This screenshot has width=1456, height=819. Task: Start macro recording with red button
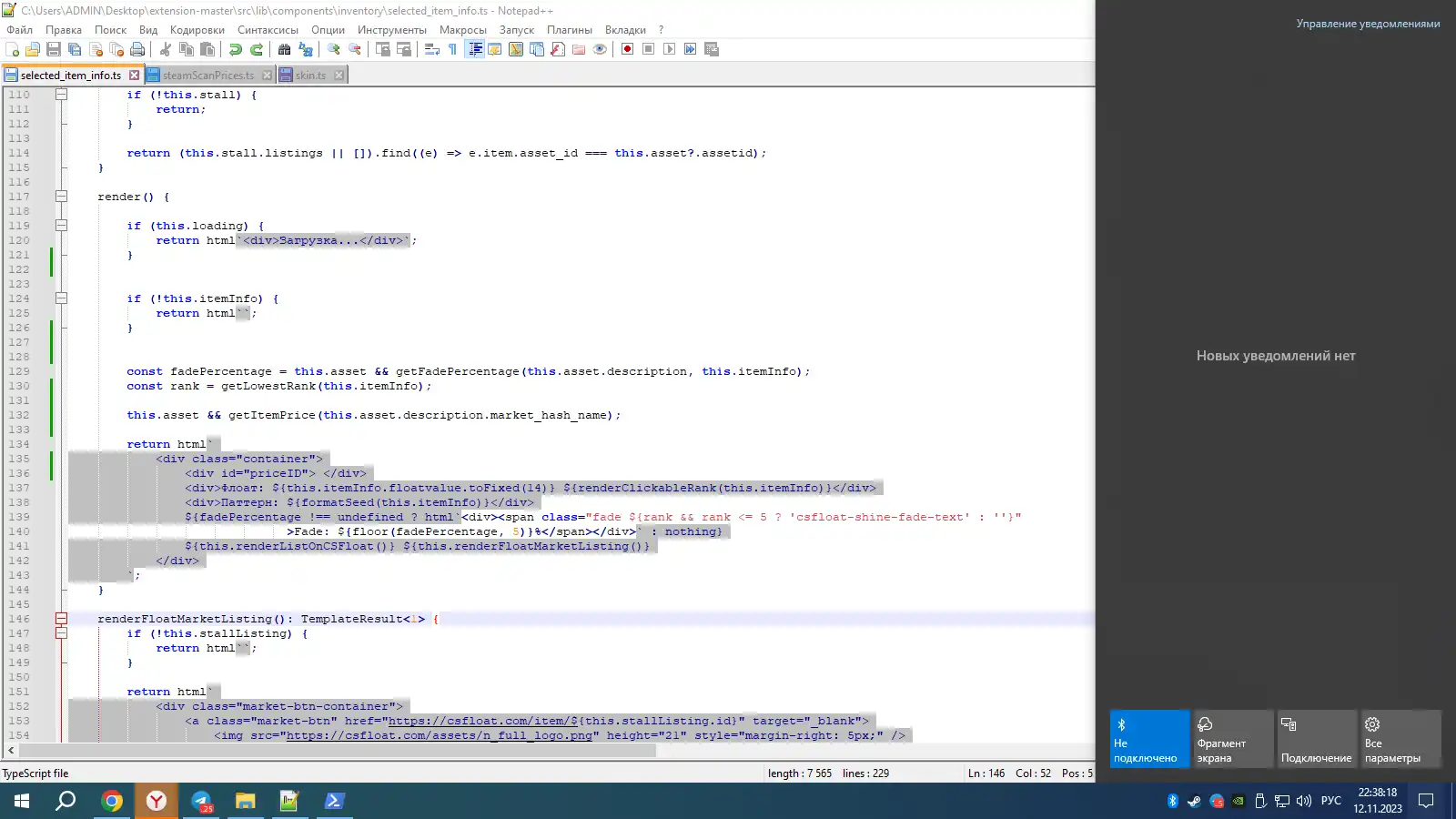628,49
